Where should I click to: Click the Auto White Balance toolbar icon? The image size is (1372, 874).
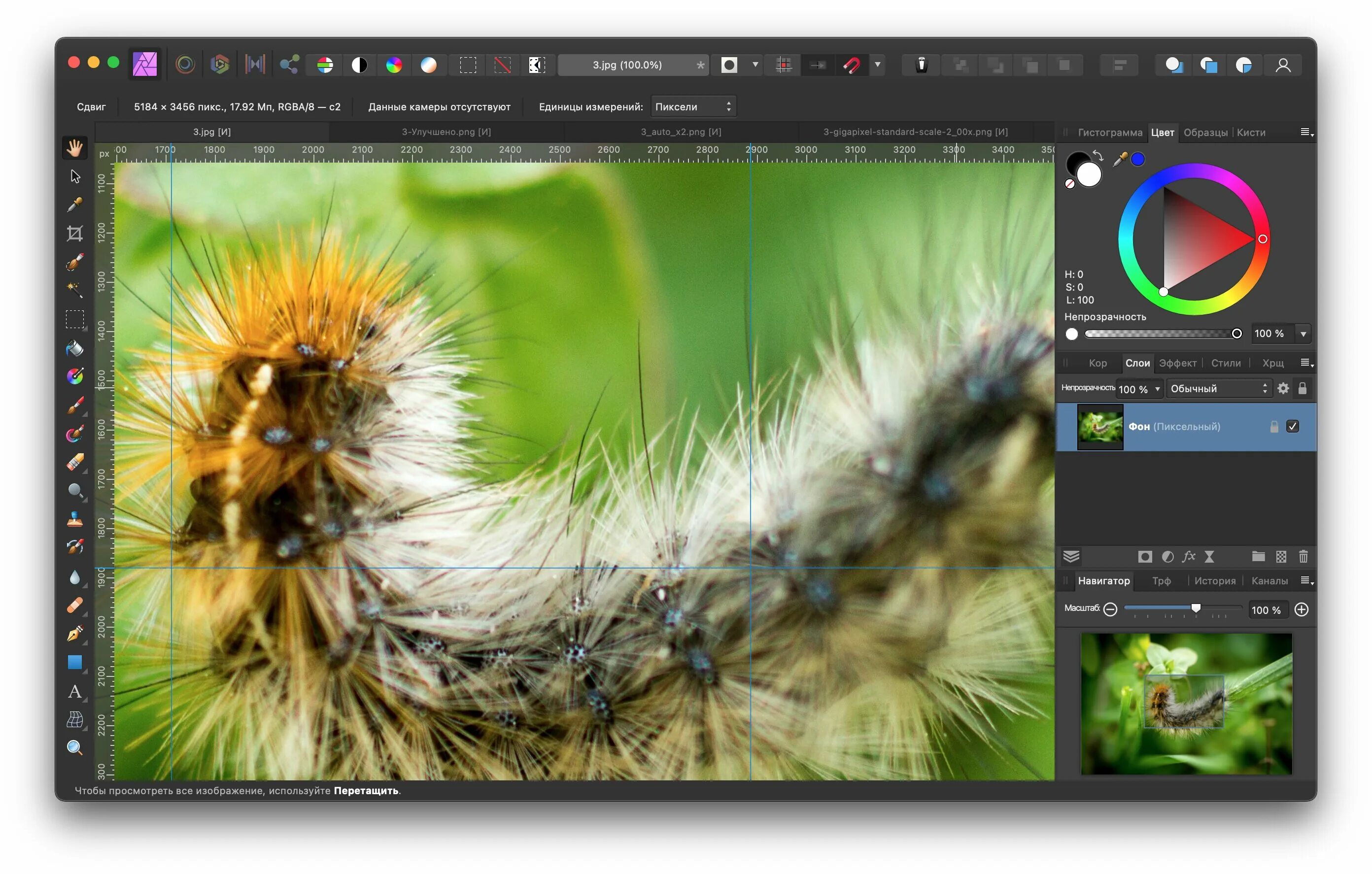pyautogui.click(x=428, y=65)
